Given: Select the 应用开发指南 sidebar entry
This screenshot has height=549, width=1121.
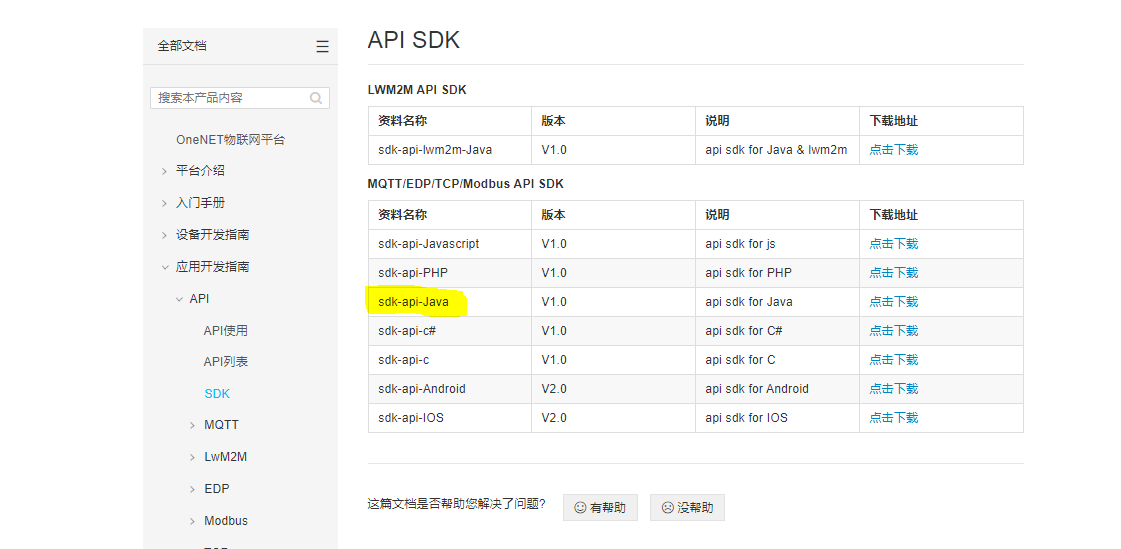Looking at the screenshot, I should coord(212,267).
